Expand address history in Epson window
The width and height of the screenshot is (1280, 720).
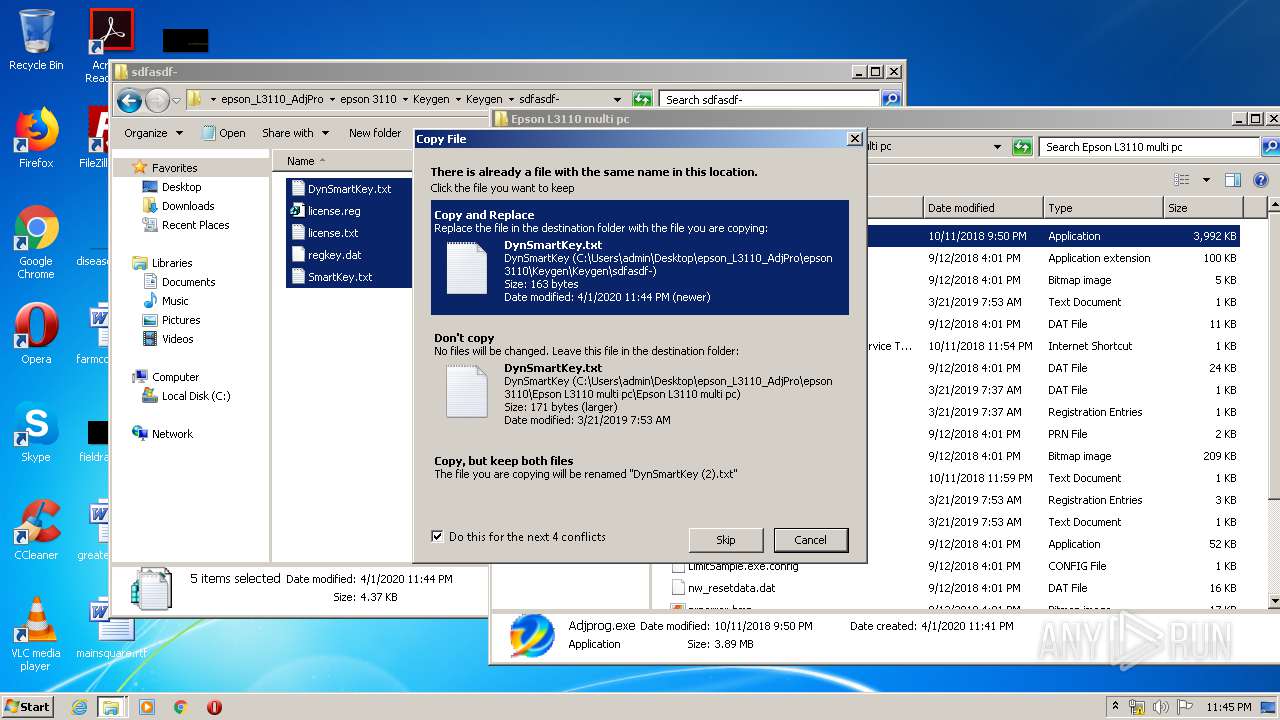click(x=997, y=147)
